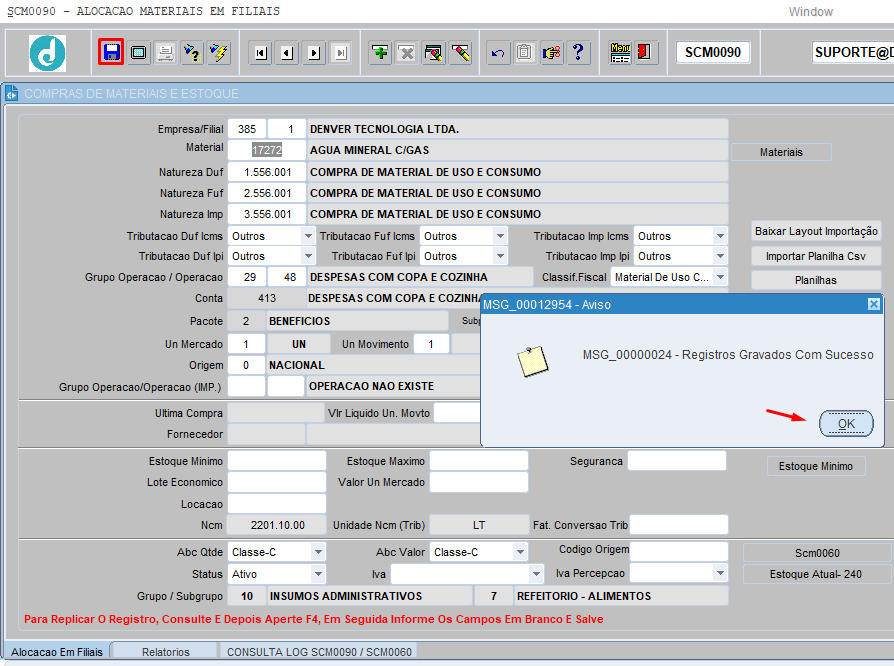Click the Save (floppy disk) toolbar icon

coord(111,52)
